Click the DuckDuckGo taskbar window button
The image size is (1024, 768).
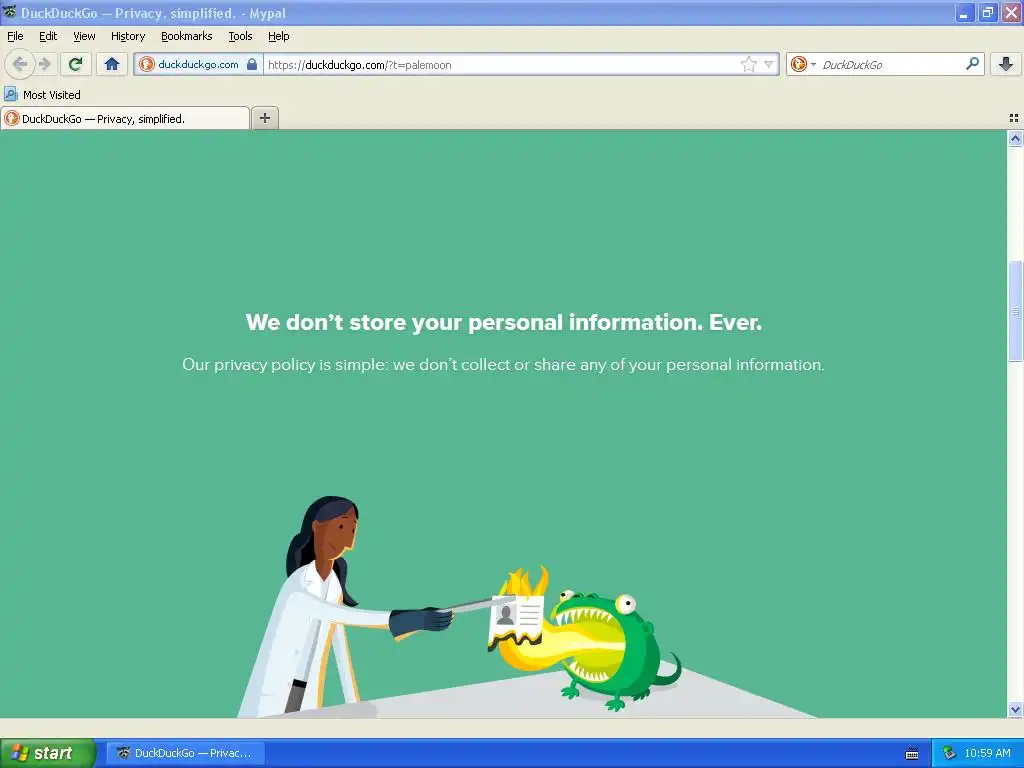[x=185, y=753]
